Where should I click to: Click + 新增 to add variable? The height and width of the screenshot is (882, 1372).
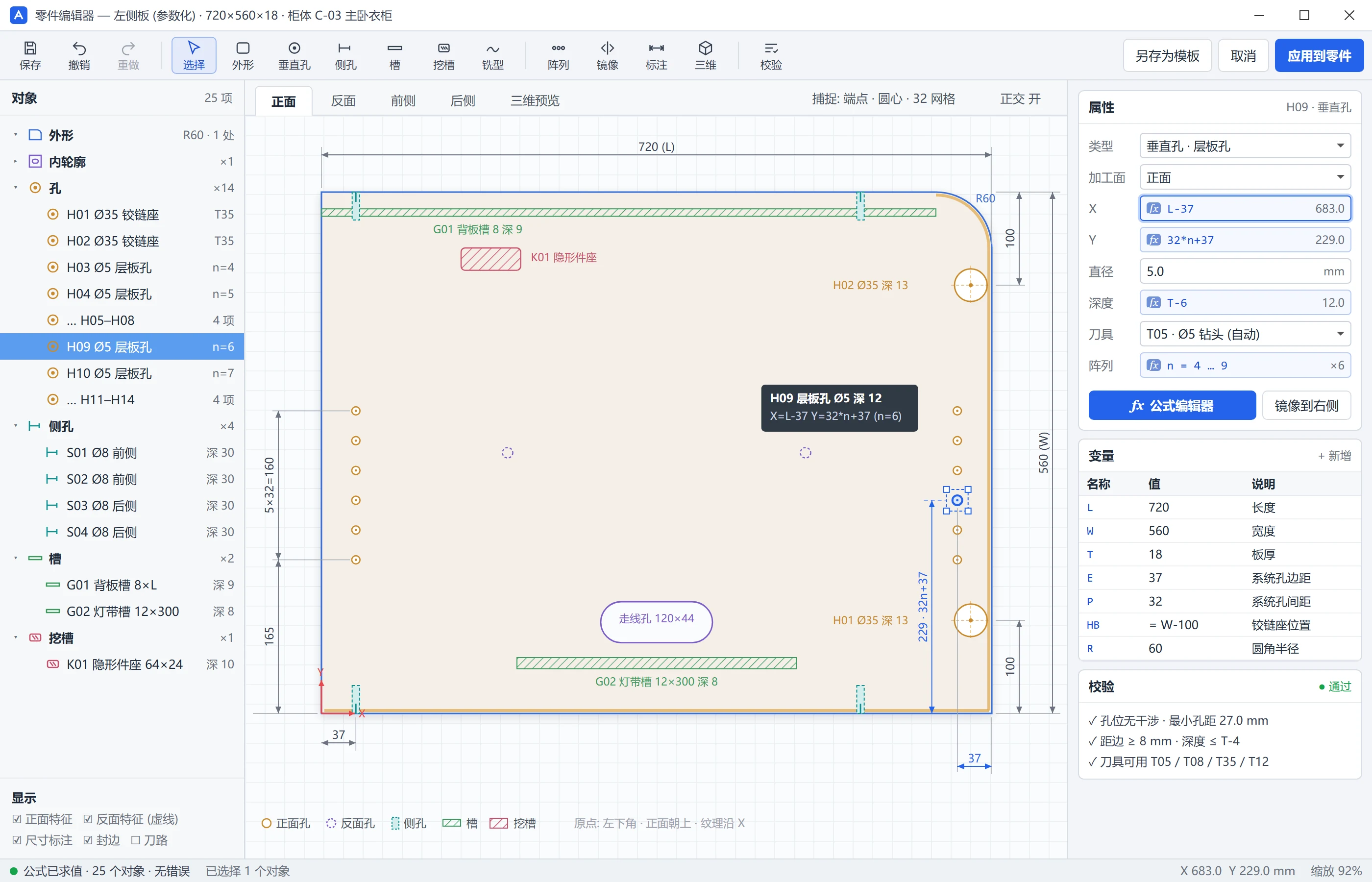pos(1334,456)
